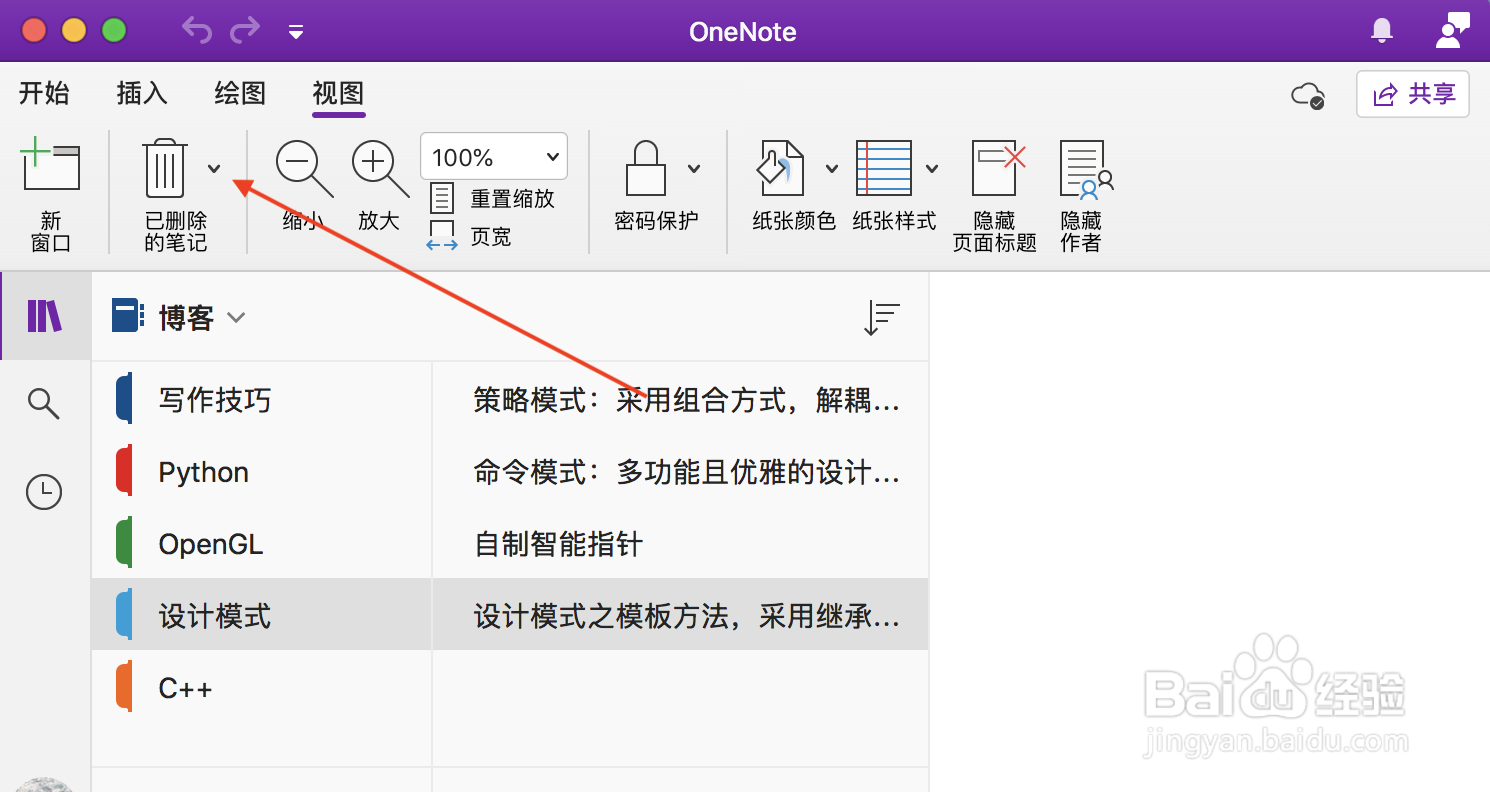Open the quick access toolbar customize arrow

(x=295, y=32)
